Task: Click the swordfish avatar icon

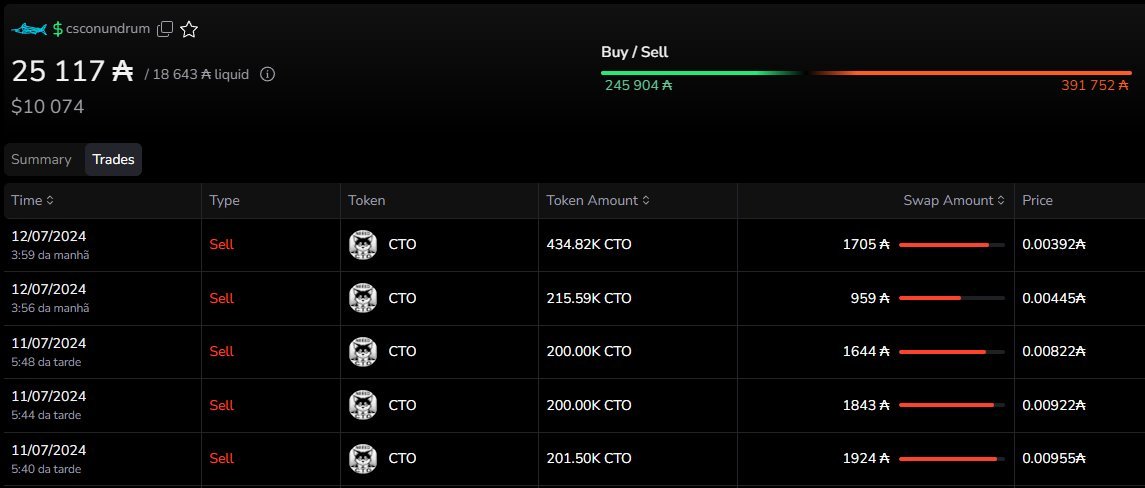Action: [29, 29]
